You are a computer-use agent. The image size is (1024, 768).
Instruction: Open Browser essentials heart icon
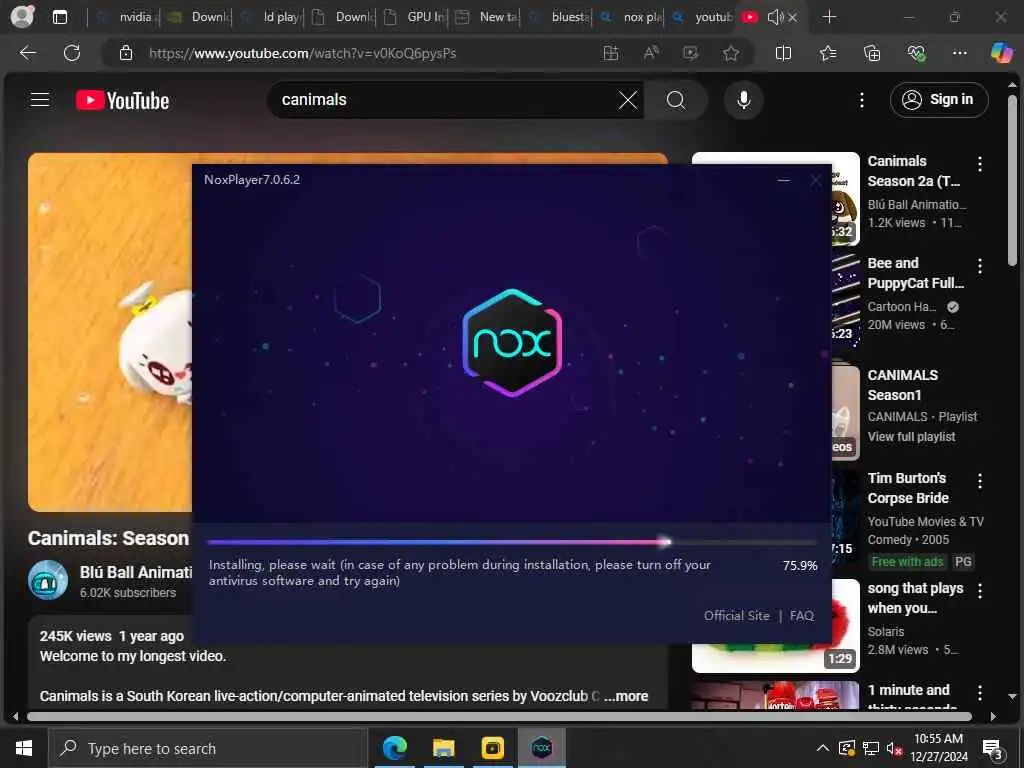tap(916, 54)
